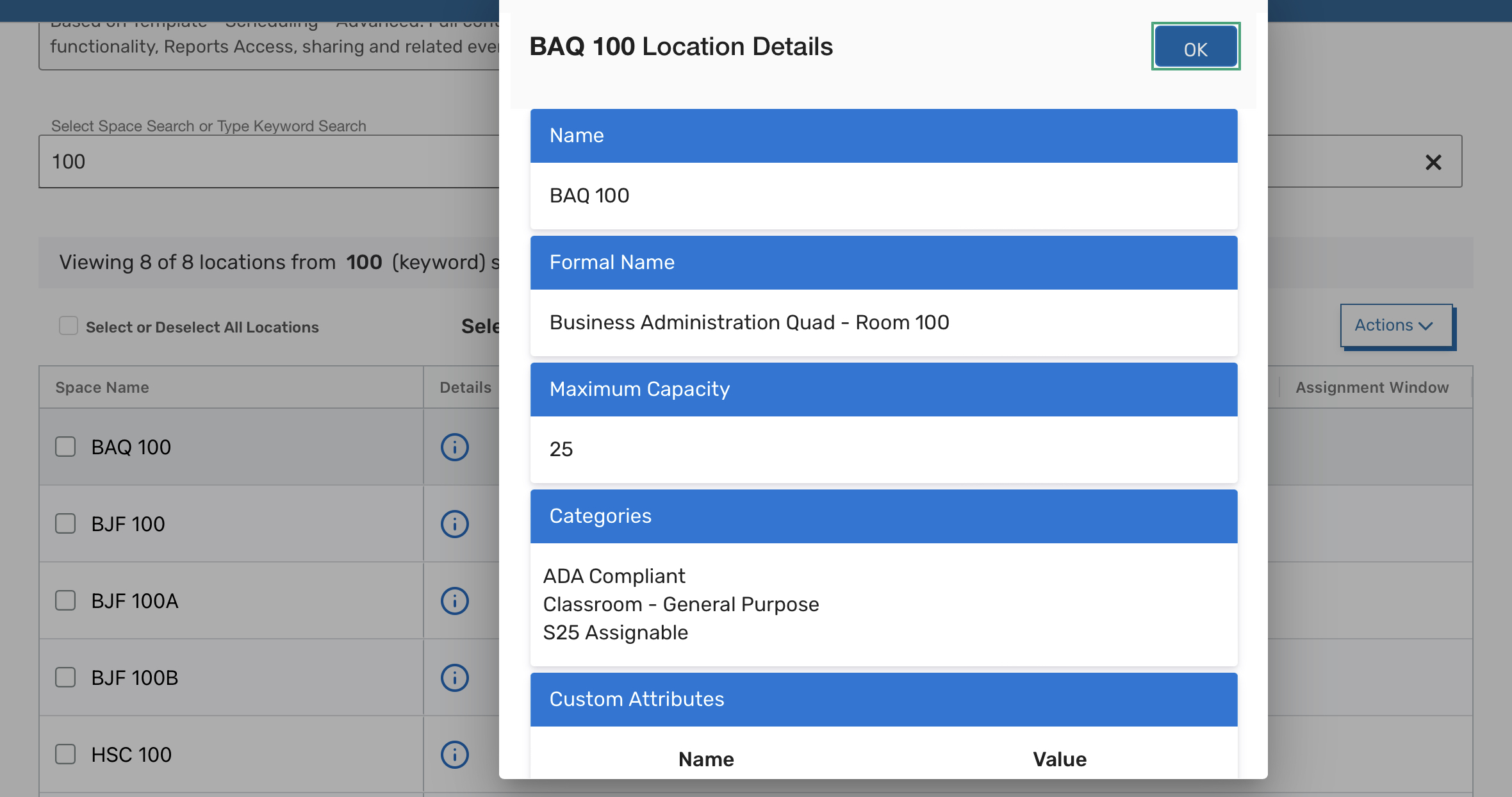This screenshot has height=797, width=1512.
Task: Click the Custom Attributes section header
Action: (x=883, y=699)
